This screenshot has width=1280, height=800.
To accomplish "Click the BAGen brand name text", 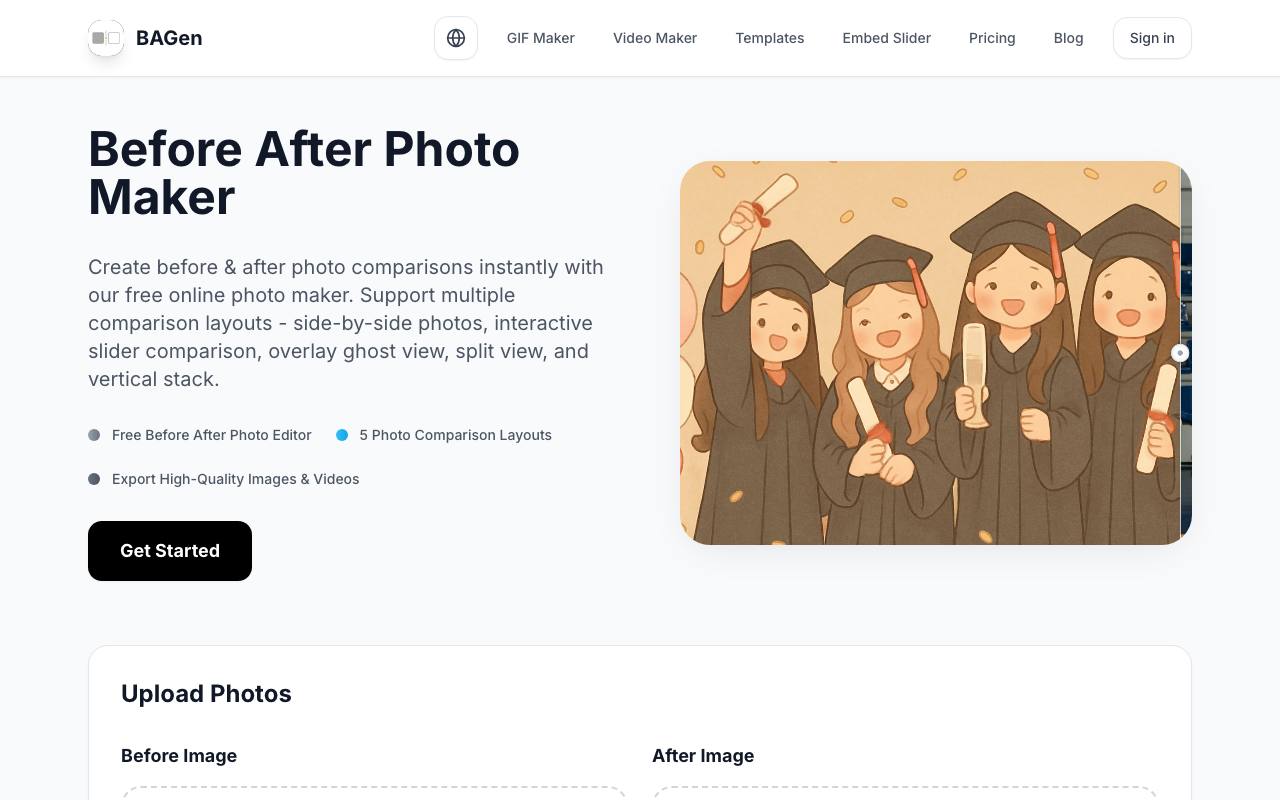I will coord(169,38).
